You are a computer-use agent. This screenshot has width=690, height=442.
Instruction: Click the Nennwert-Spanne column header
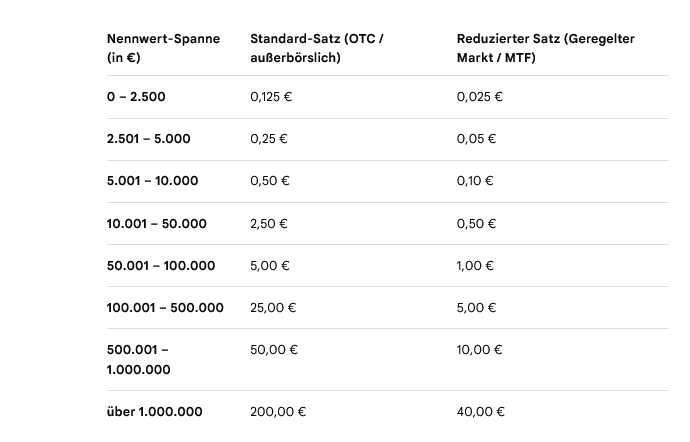coord(163,48)
